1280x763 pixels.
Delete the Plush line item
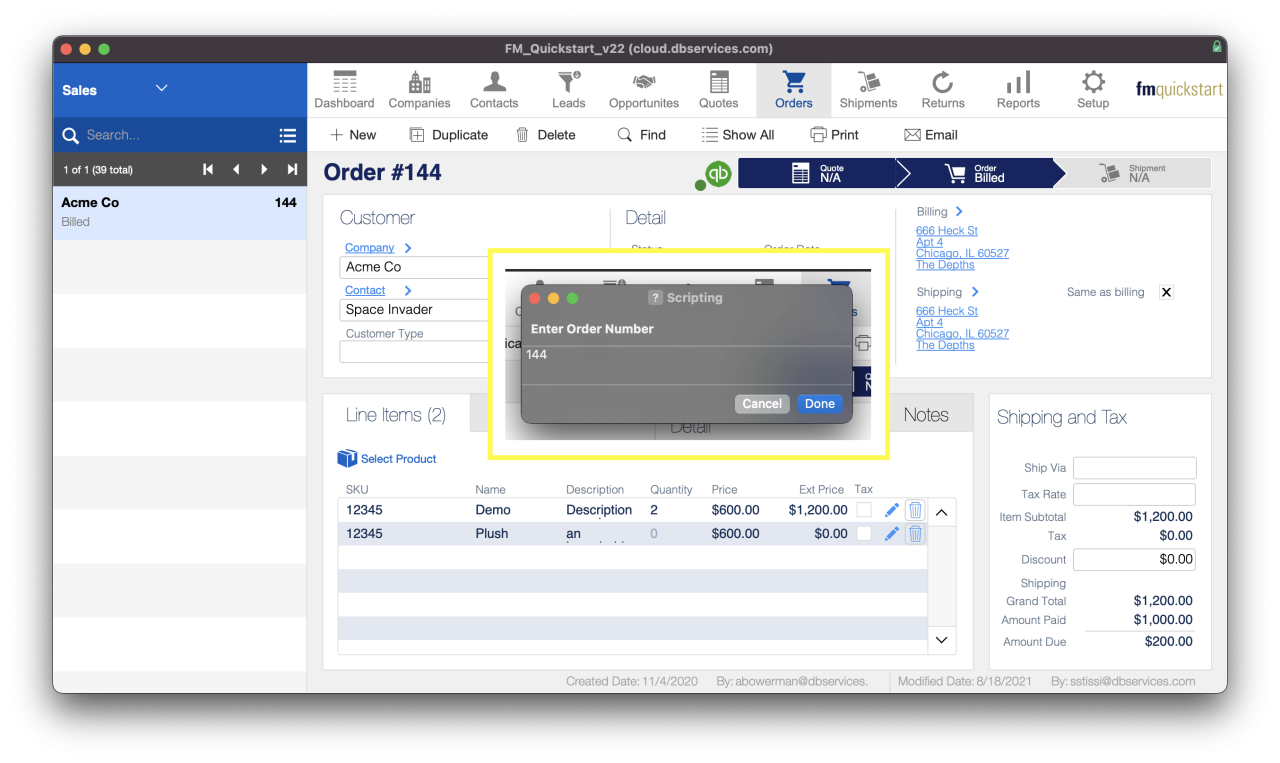[915, 534]
